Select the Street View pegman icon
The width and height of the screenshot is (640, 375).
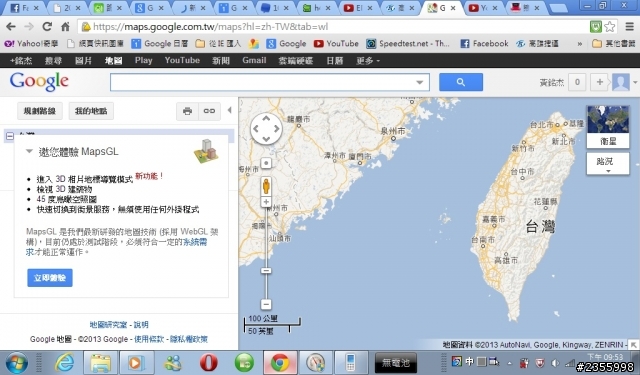[x=266, y=186]
